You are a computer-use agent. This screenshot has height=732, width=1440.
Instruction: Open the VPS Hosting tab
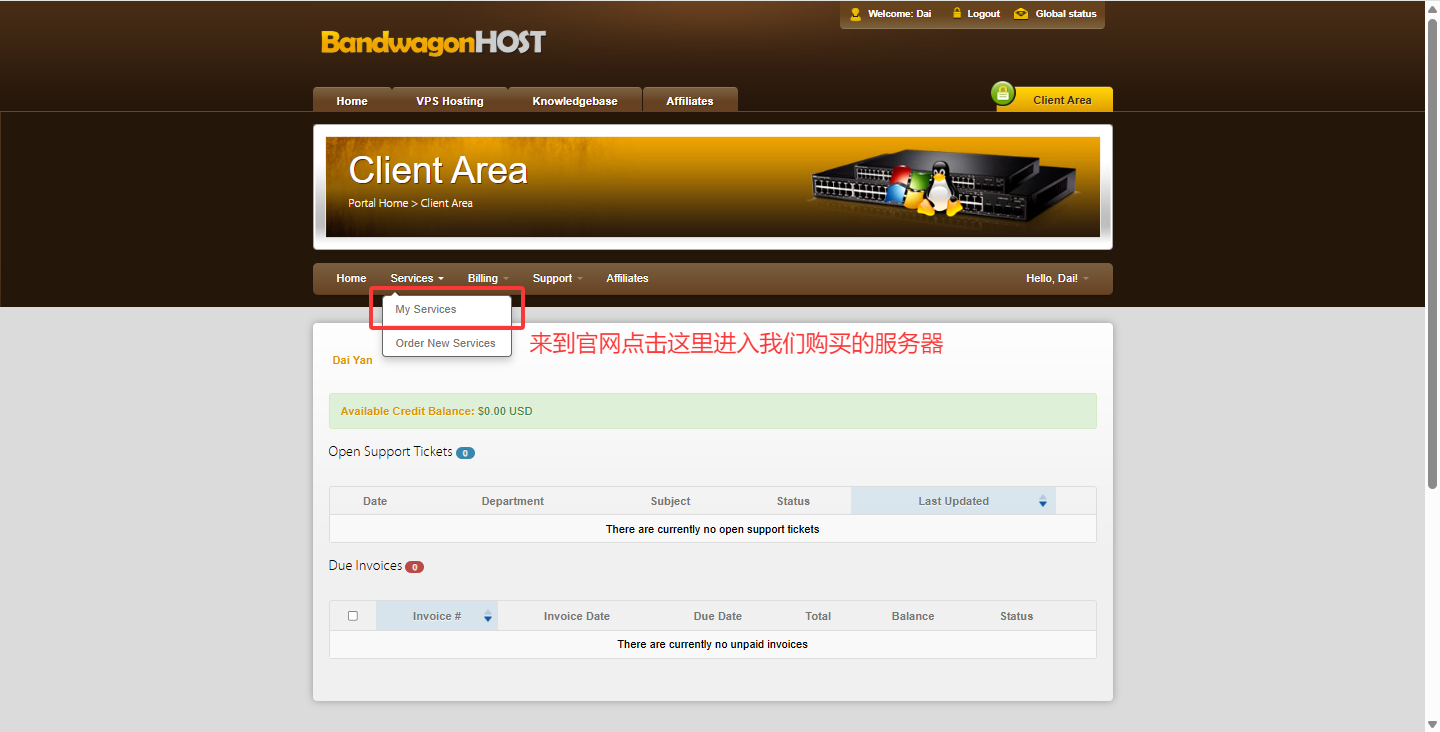coord(450,101)
